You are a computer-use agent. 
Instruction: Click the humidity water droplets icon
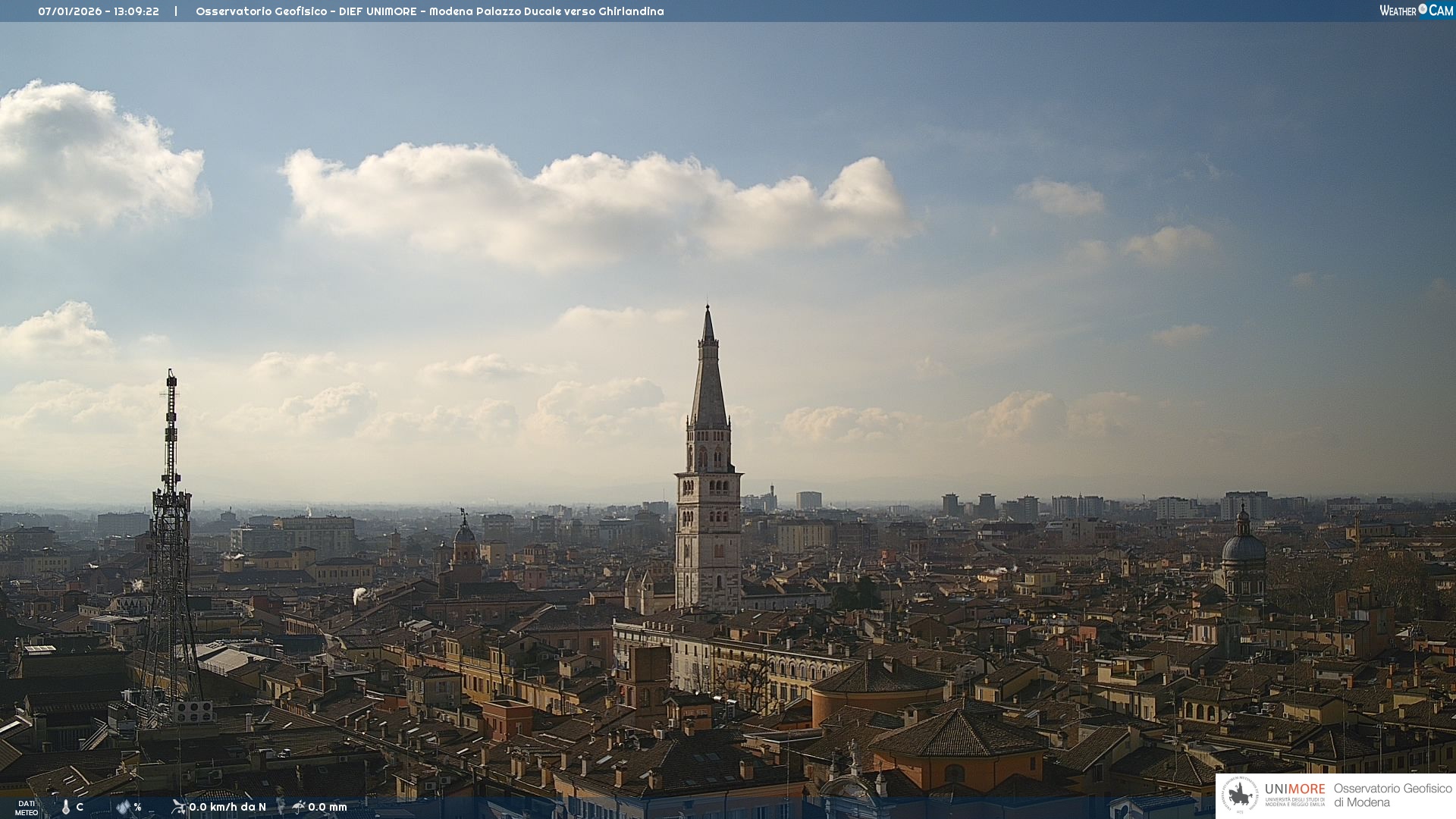coord(124,807)
